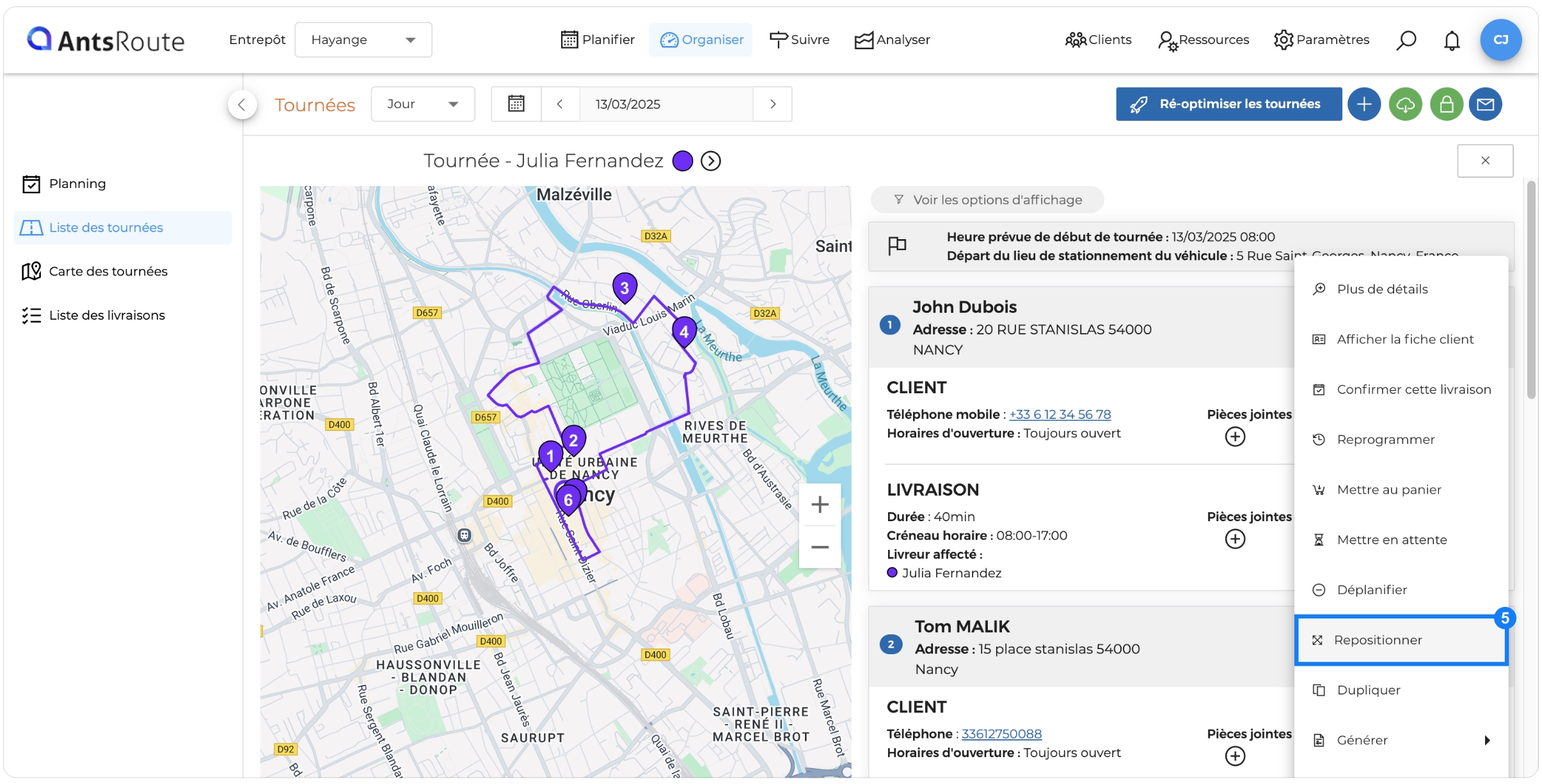Click map marker 2

pyautogui.click(x=573, y=440)
